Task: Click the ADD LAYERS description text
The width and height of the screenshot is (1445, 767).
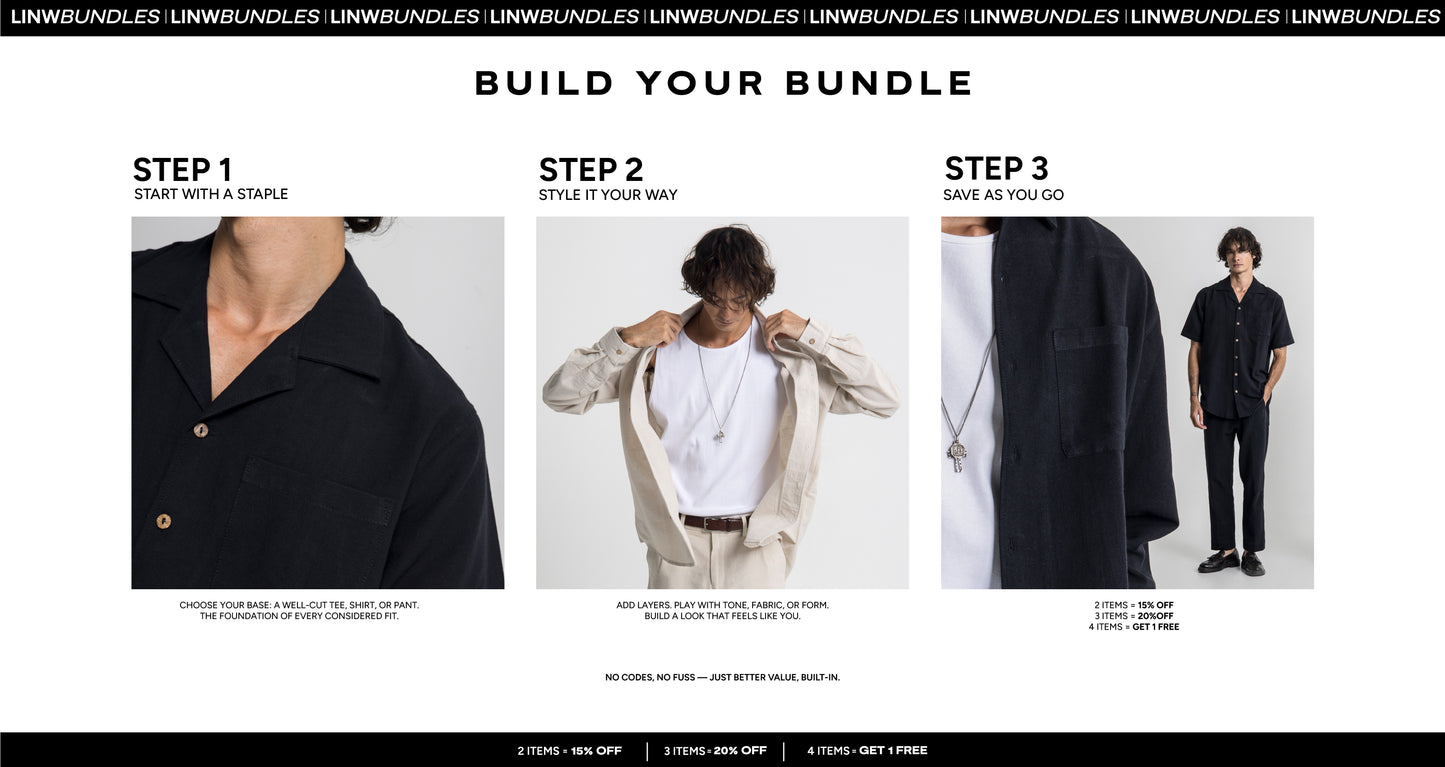Action: click(x=722, y=611)
